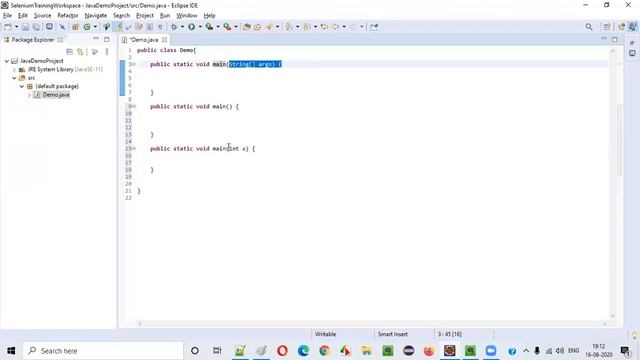
Task: Toggle the code fold marker on line 3
Action: click(134, 64)
